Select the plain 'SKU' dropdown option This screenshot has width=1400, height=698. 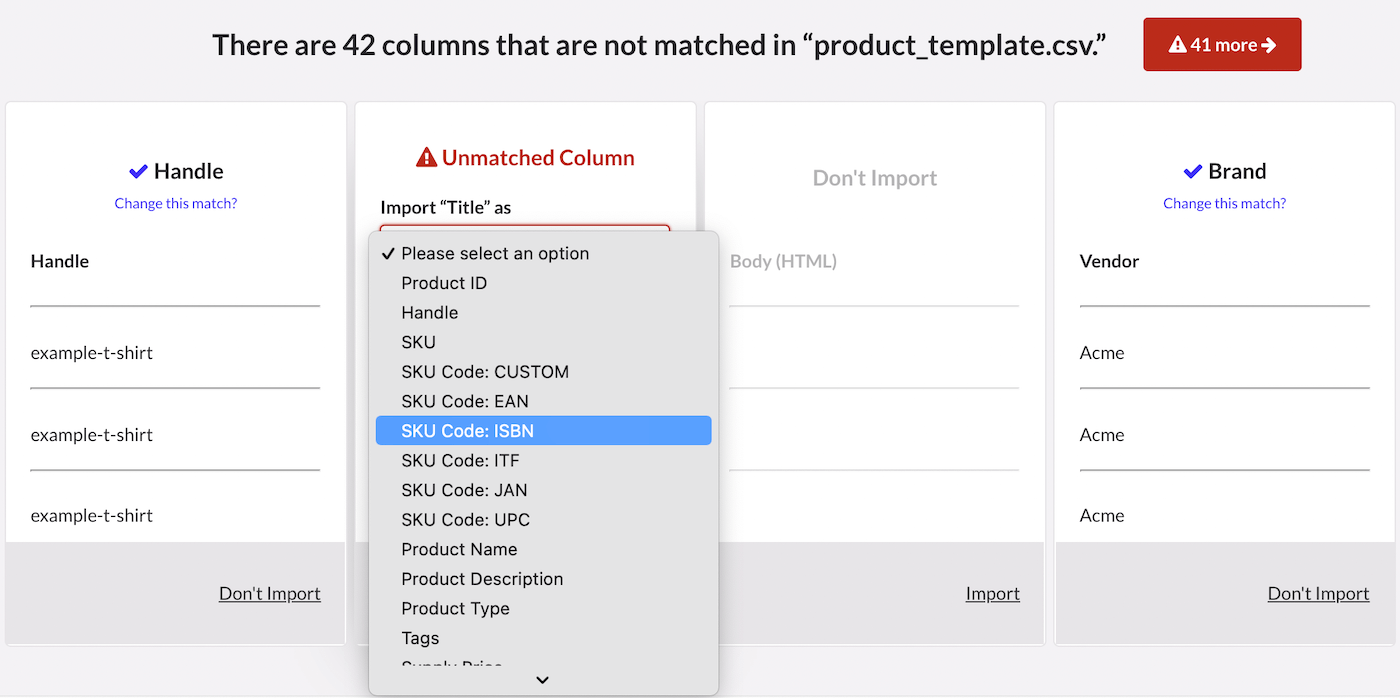418,342
